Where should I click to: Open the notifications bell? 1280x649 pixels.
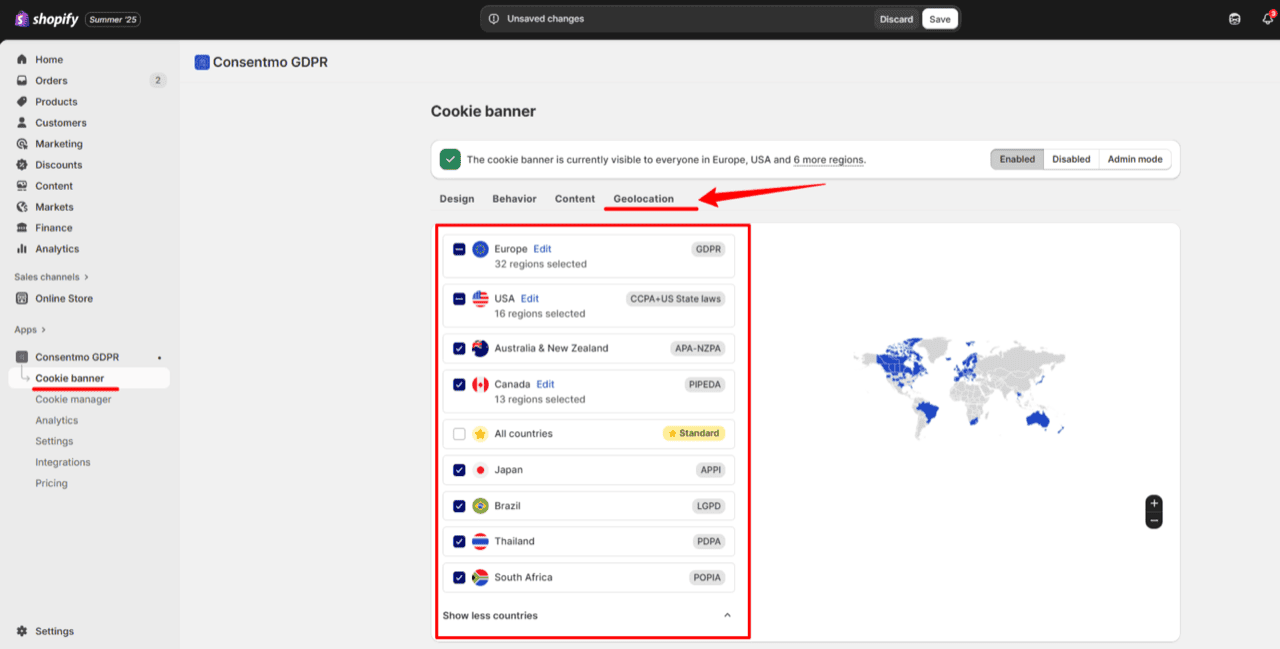(x=1268, y=18)
